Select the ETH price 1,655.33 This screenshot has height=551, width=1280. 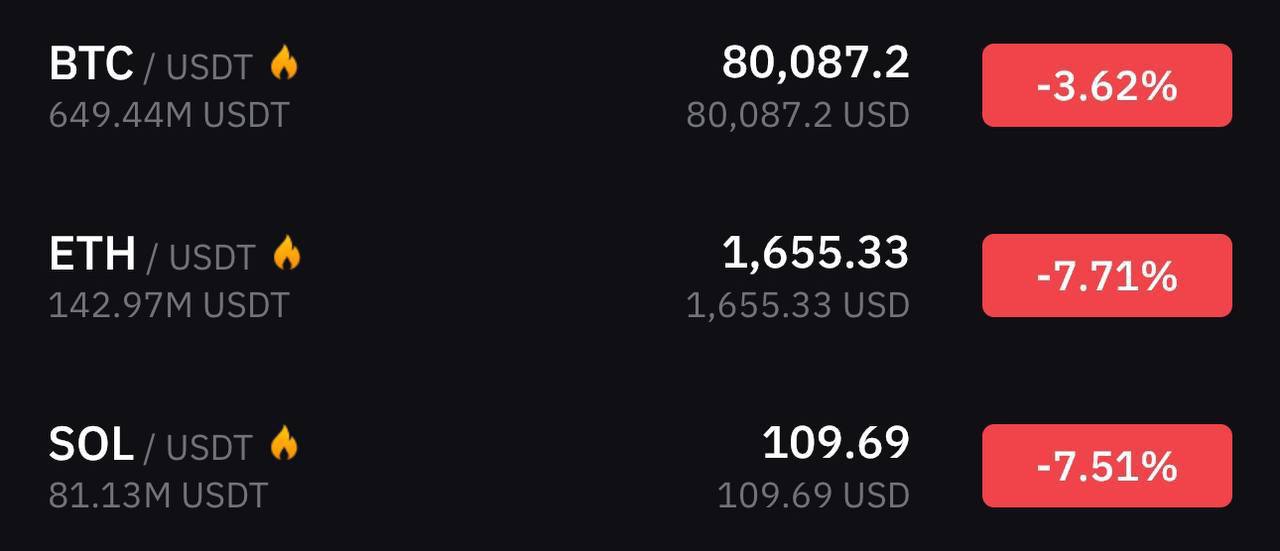click(x=816, y=253)
